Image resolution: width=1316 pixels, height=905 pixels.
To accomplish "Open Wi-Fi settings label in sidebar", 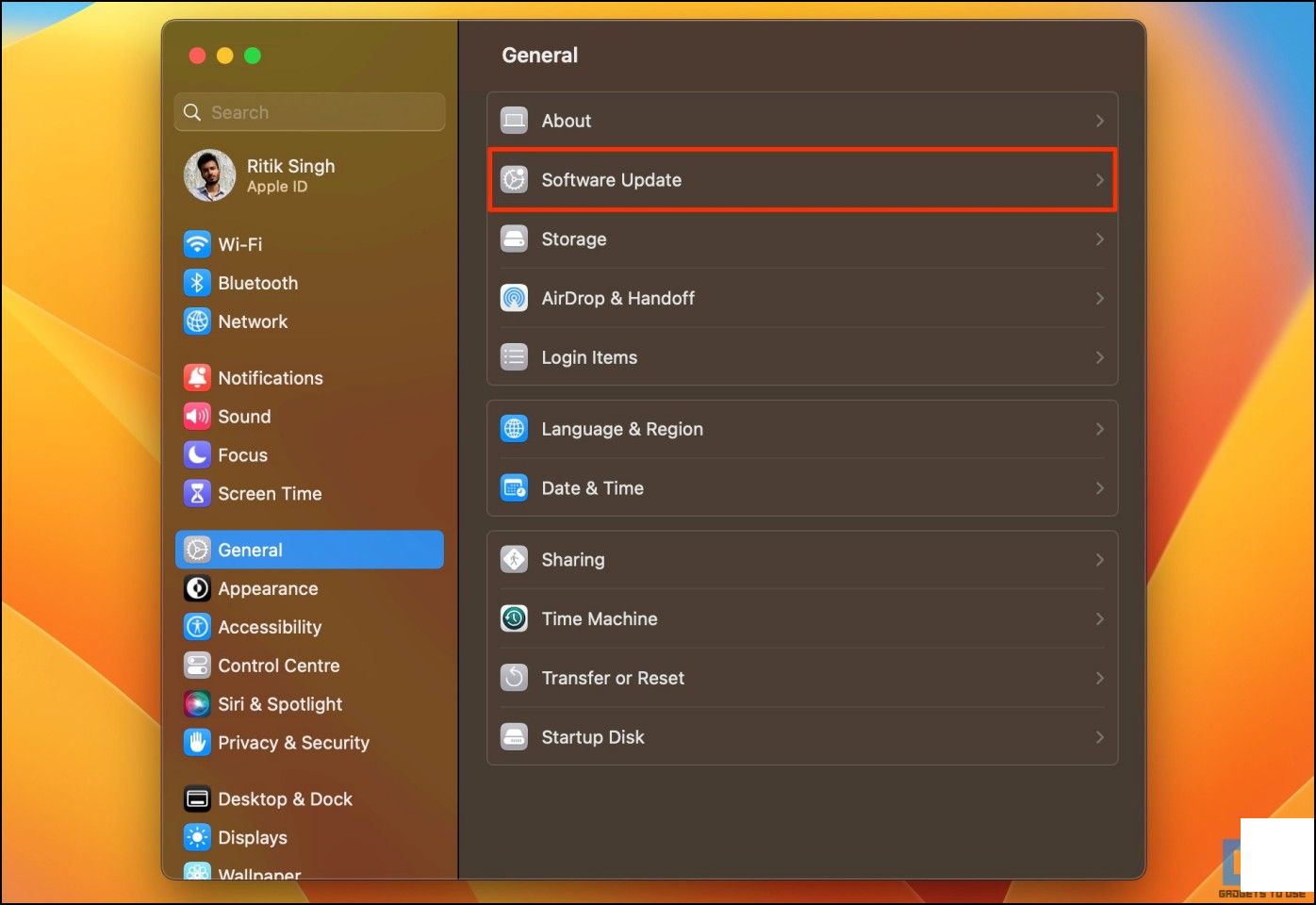I will click(240, 244).
